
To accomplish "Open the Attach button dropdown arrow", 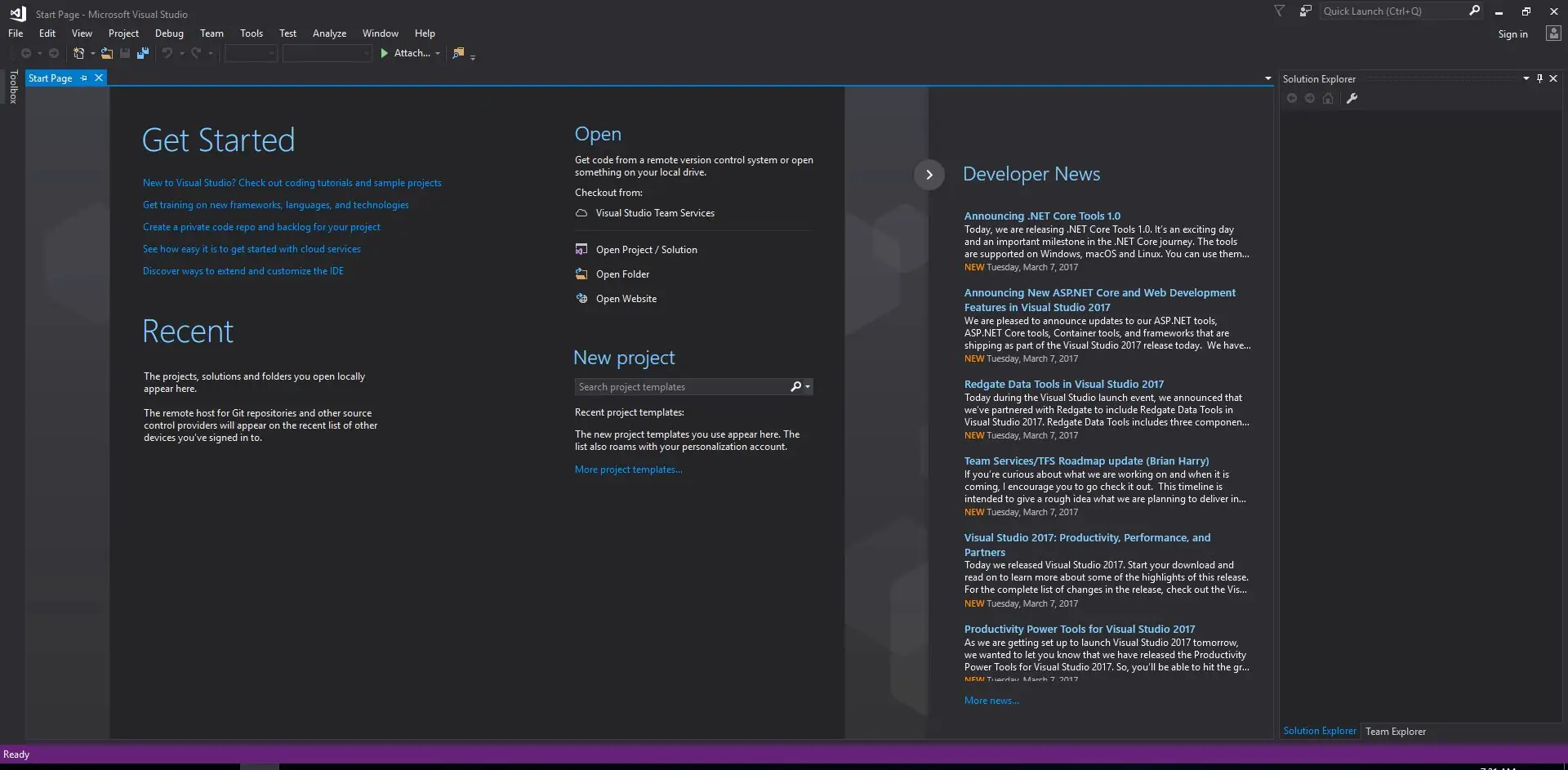I will pos(438,54).
